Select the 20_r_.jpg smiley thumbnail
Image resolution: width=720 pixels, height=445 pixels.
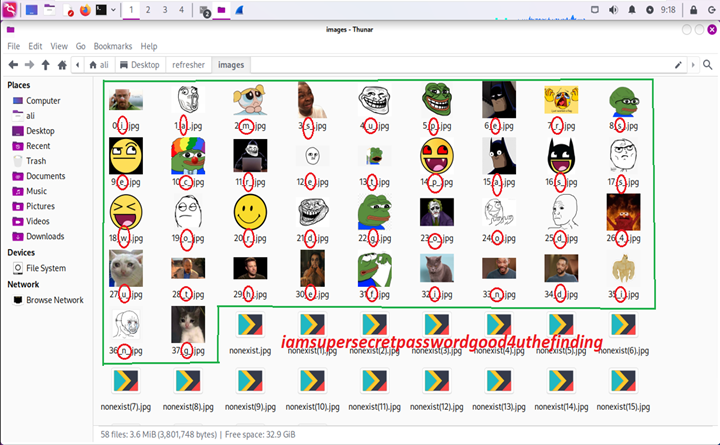click(x=250, y=212)
